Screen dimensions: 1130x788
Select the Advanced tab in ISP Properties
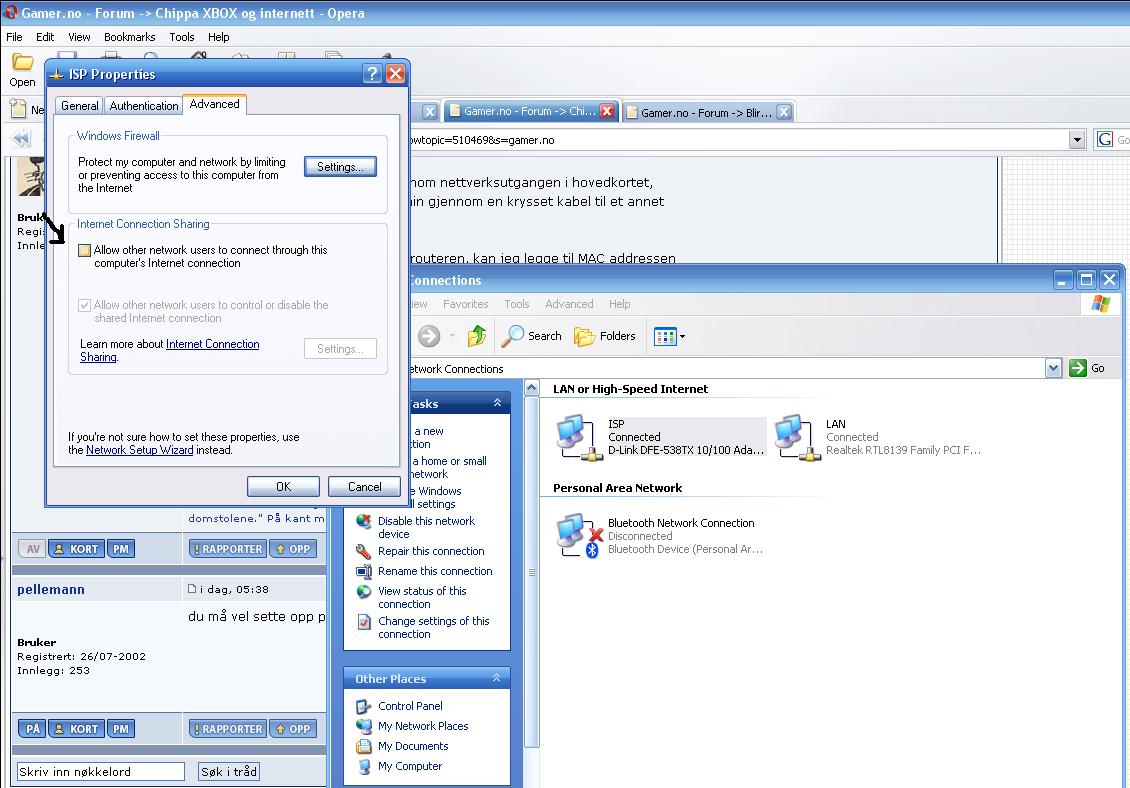pyautogui.click(x=215, y=104)
